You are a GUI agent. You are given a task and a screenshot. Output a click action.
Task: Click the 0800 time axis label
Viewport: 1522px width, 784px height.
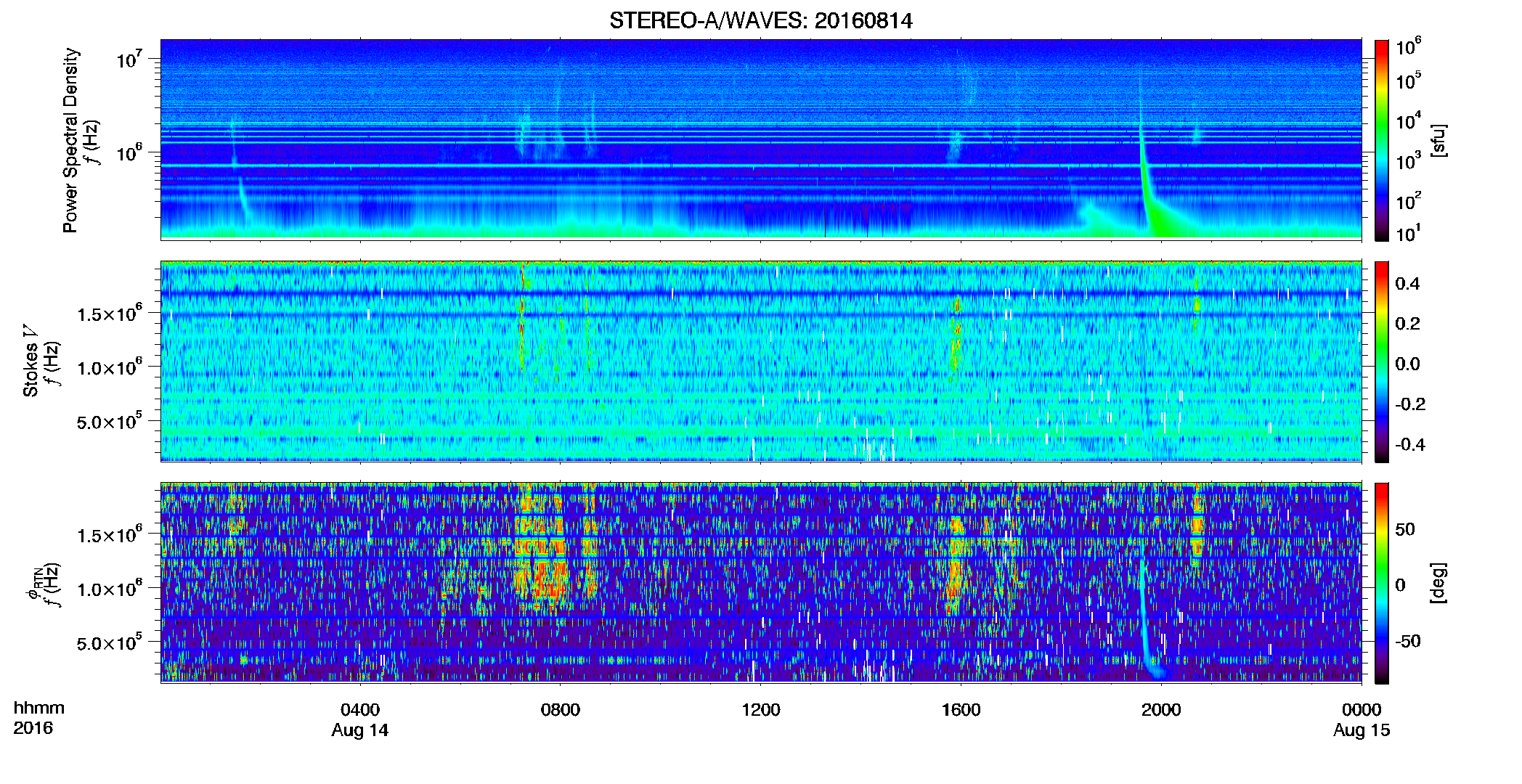(561, 710)
